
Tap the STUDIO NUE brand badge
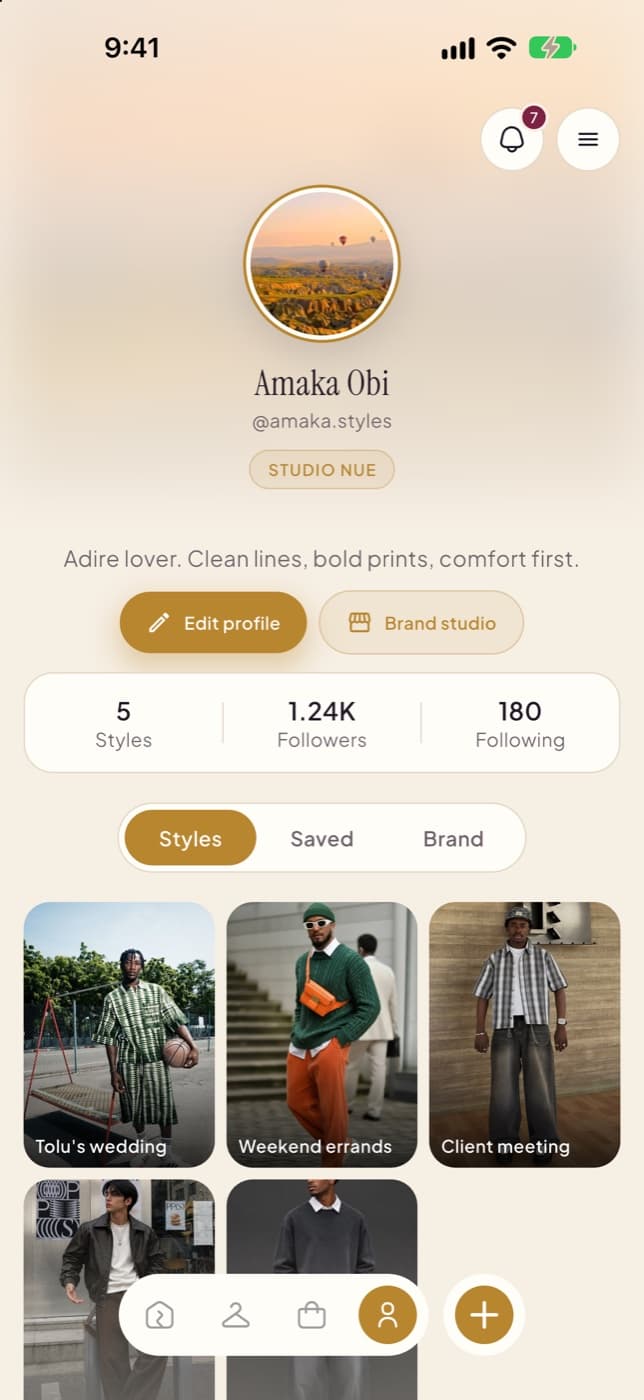point(322,470)
